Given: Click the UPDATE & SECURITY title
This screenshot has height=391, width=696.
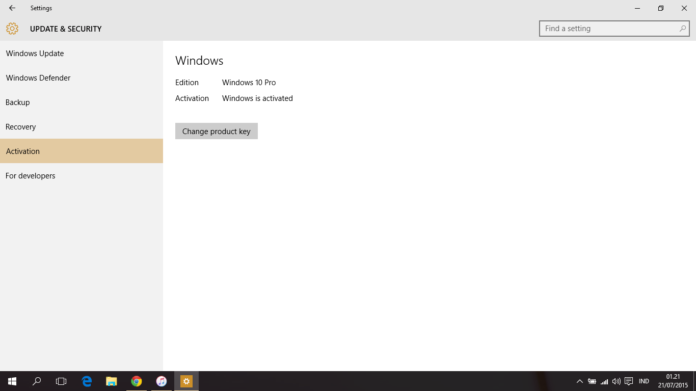Looking at the screenshot, I should click(66, 29).
